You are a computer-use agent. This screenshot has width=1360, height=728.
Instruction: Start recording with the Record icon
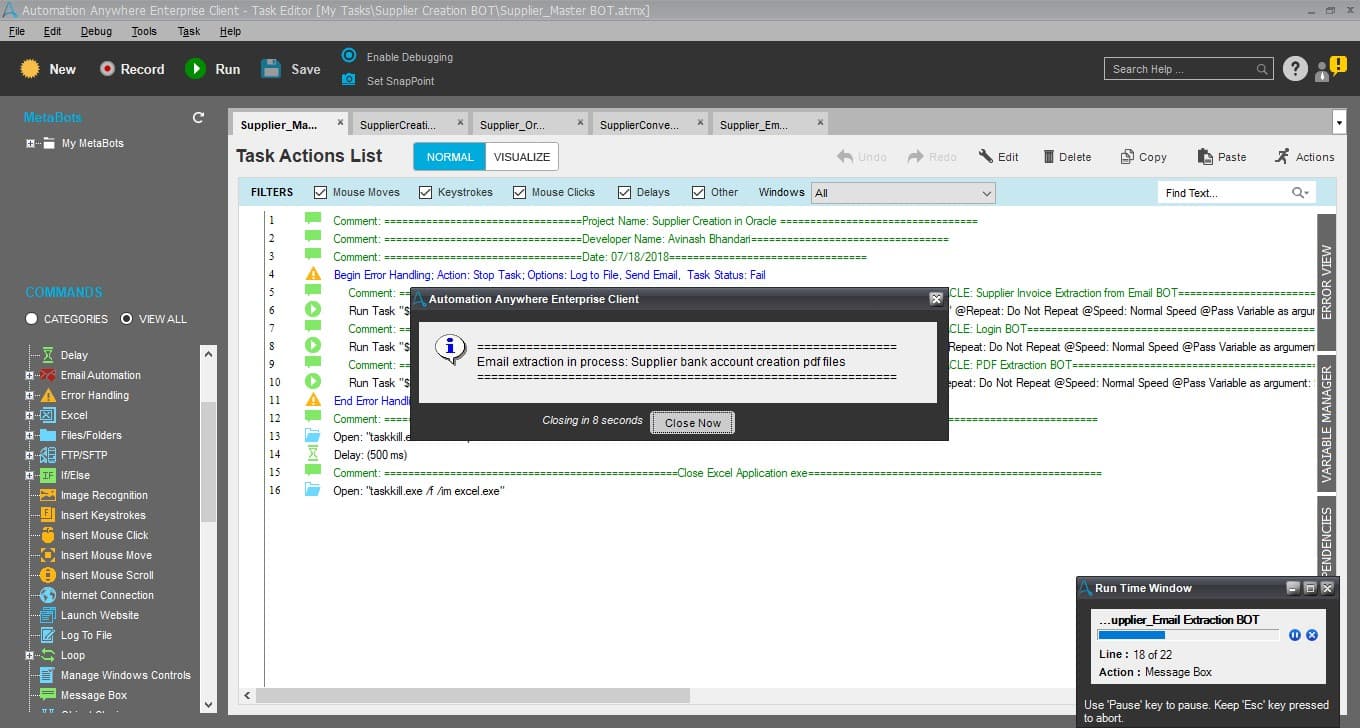(x=107, y=69)
